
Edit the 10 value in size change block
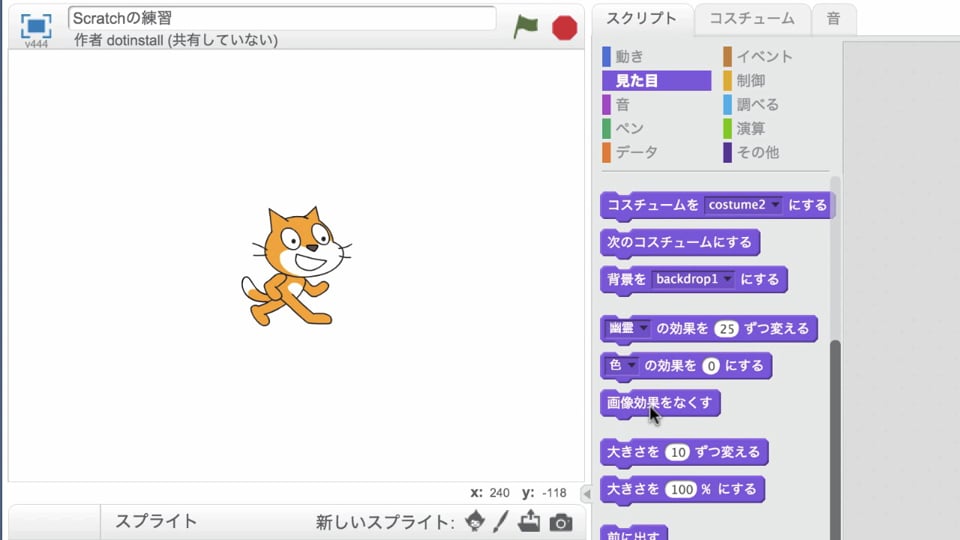678,452
